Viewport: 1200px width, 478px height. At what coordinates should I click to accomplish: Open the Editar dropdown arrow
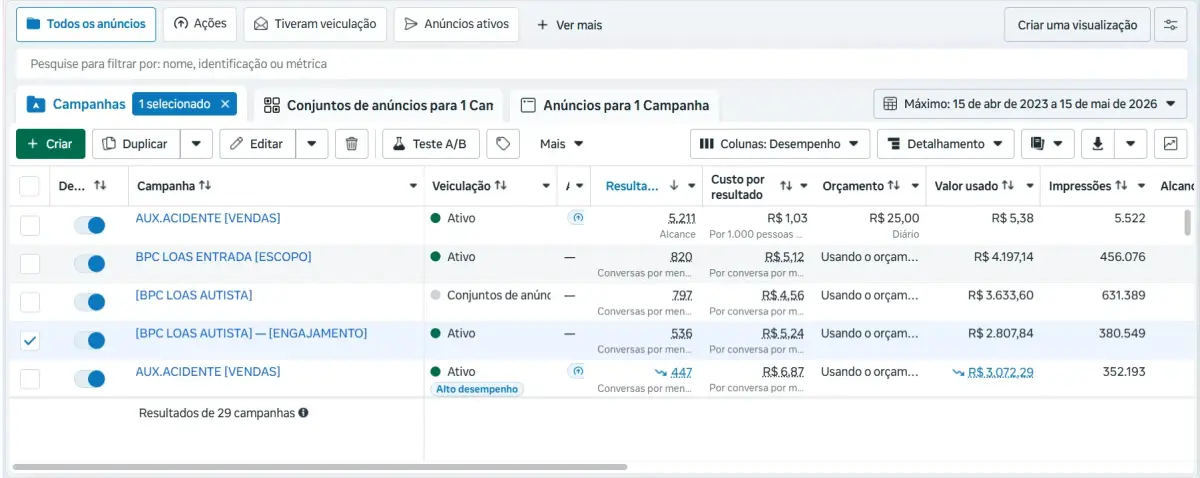click(x=312, y=144)
